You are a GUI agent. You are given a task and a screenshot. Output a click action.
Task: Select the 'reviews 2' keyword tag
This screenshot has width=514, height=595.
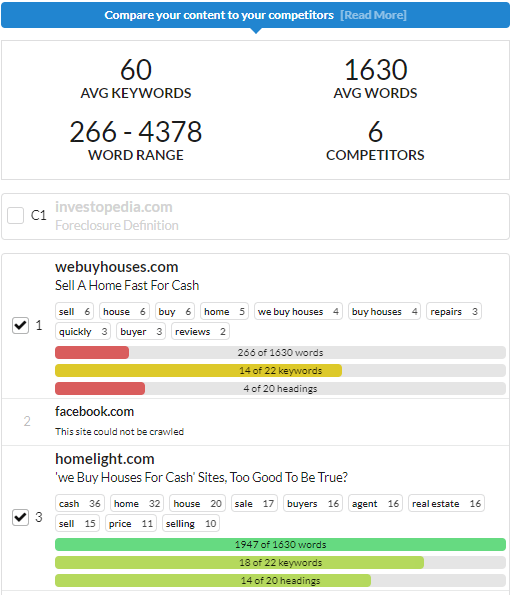tap(200, 332)
